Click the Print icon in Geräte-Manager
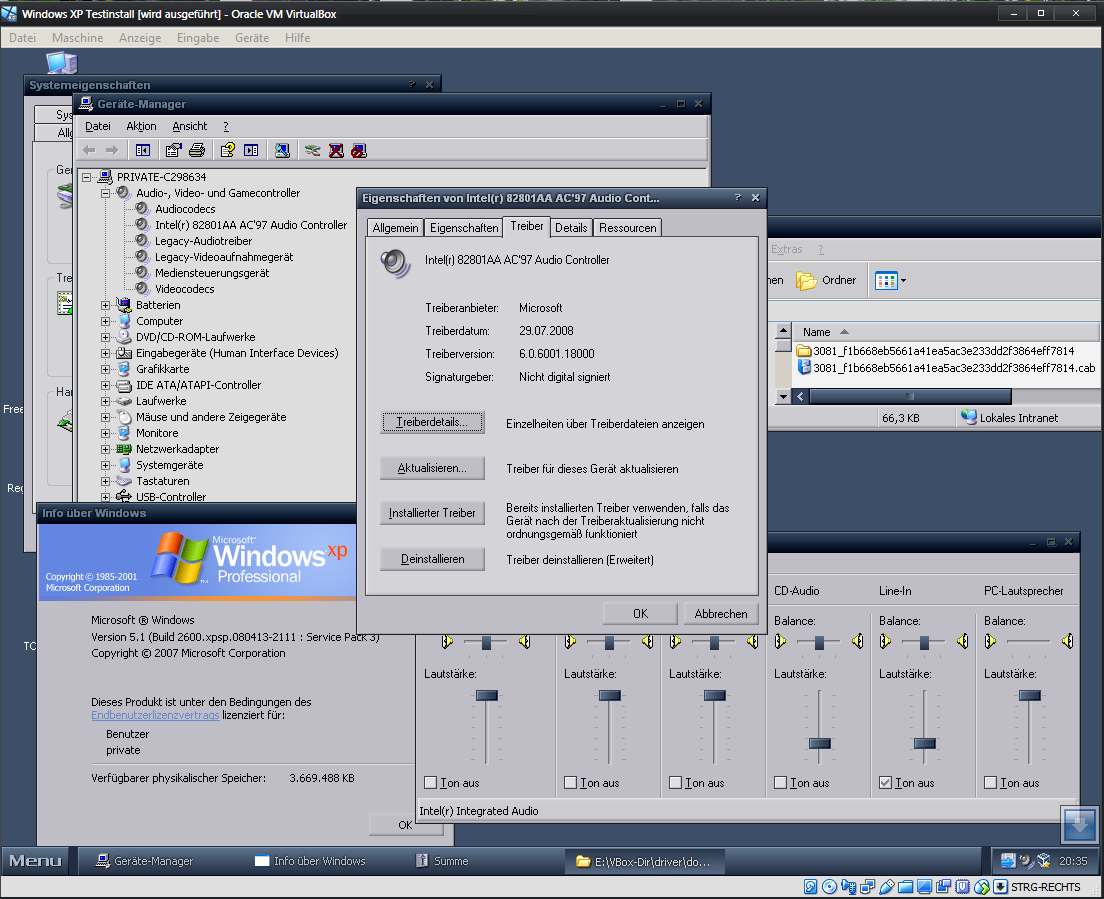 pyautogui.click(x=197, y=150)
